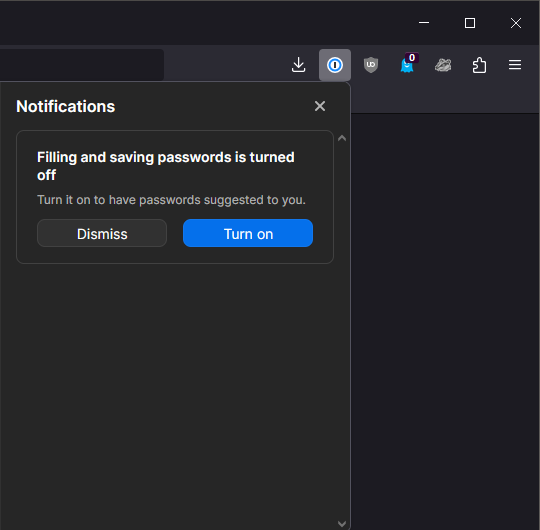Click the scrollbar down arrow in Notifications
540x530 pixels.
tap(342, 523)
